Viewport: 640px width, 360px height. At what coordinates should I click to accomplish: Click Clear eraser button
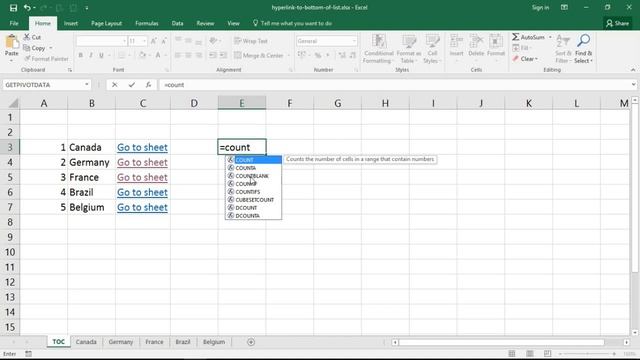pos(525,59)
